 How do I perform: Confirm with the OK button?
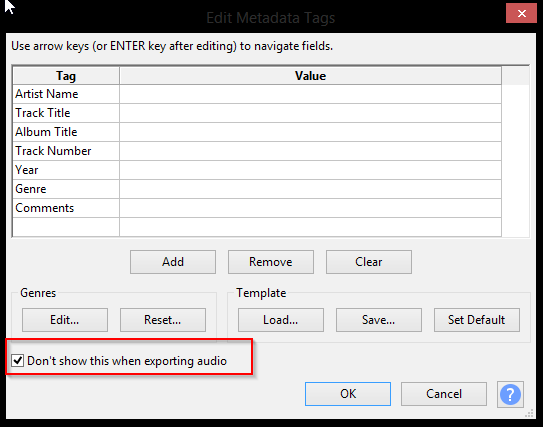[348, 394]
